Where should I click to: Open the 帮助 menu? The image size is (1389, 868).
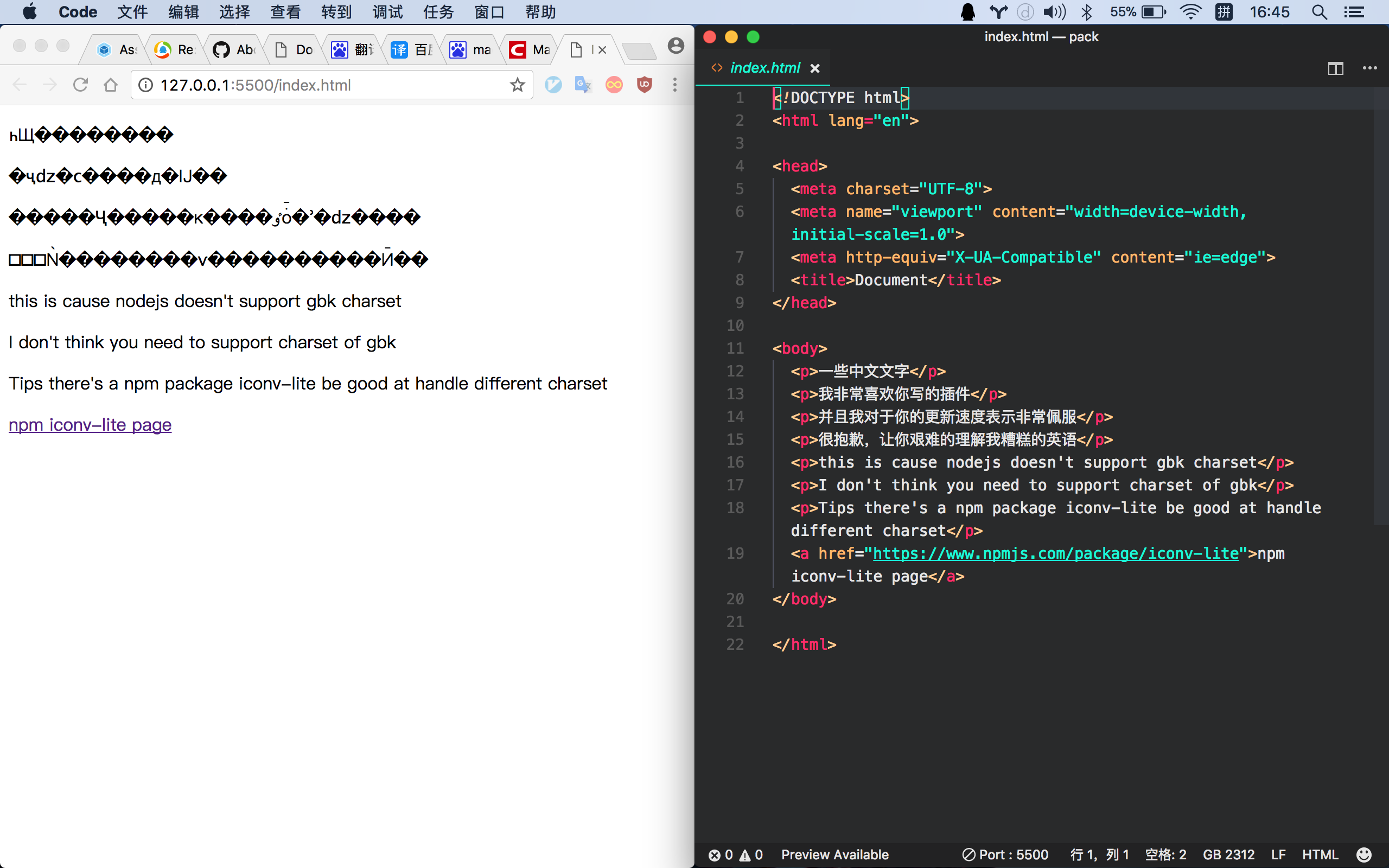(x=541, y=11)
